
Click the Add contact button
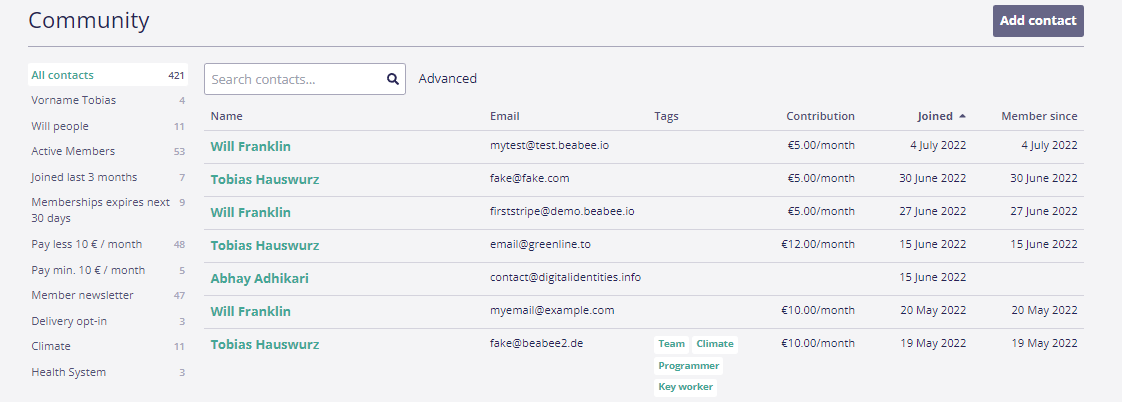[x=1037, y=21]
